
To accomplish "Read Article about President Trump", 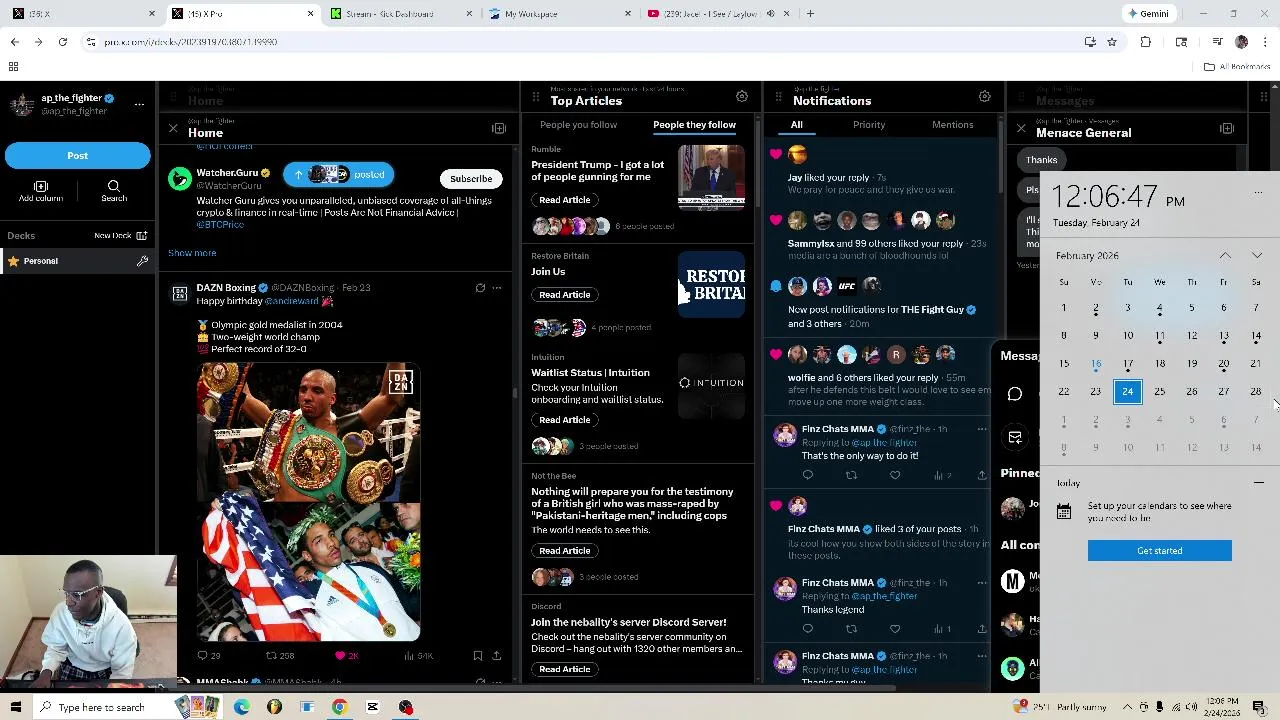I will (x=565, y=200).
